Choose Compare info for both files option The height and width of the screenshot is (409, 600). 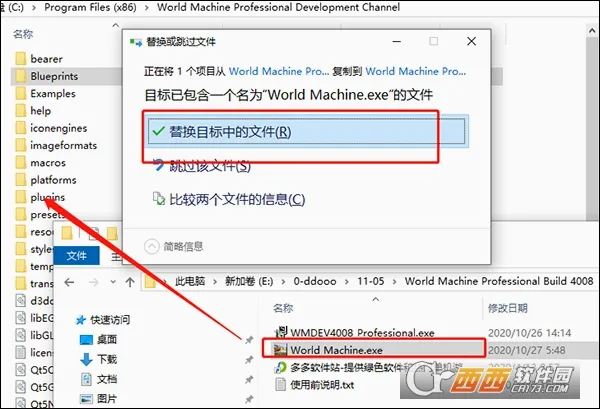coord(229,199)
